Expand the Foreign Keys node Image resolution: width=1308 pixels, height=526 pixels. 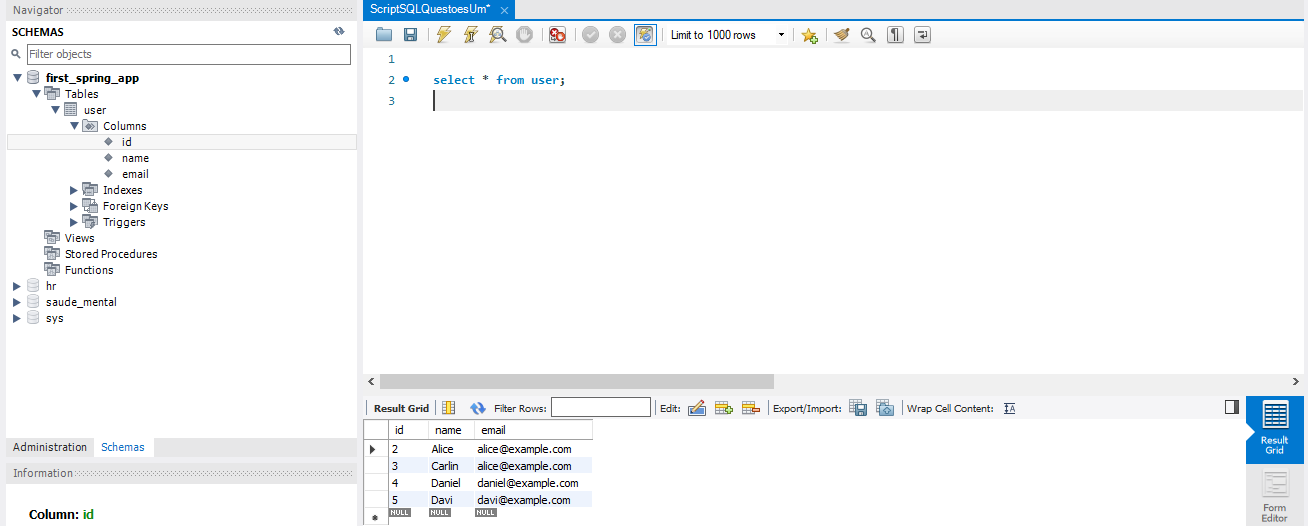(74, 206)
